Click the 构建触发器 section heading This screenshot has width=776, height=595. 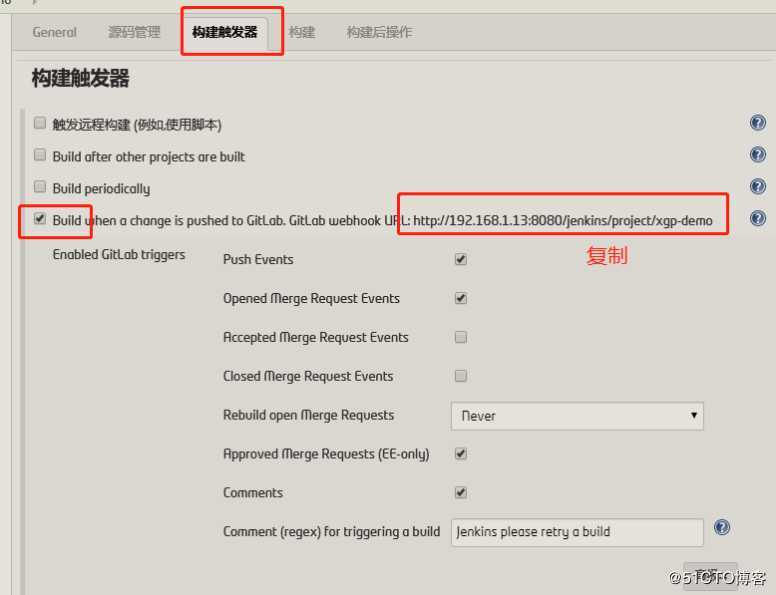pos(80,78)
